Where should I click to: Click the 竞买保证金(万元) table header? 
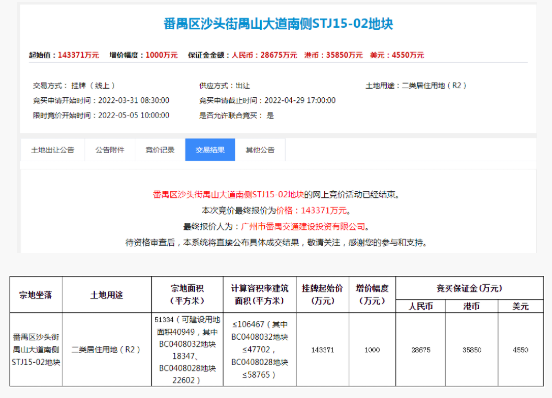tap(469, 289)
